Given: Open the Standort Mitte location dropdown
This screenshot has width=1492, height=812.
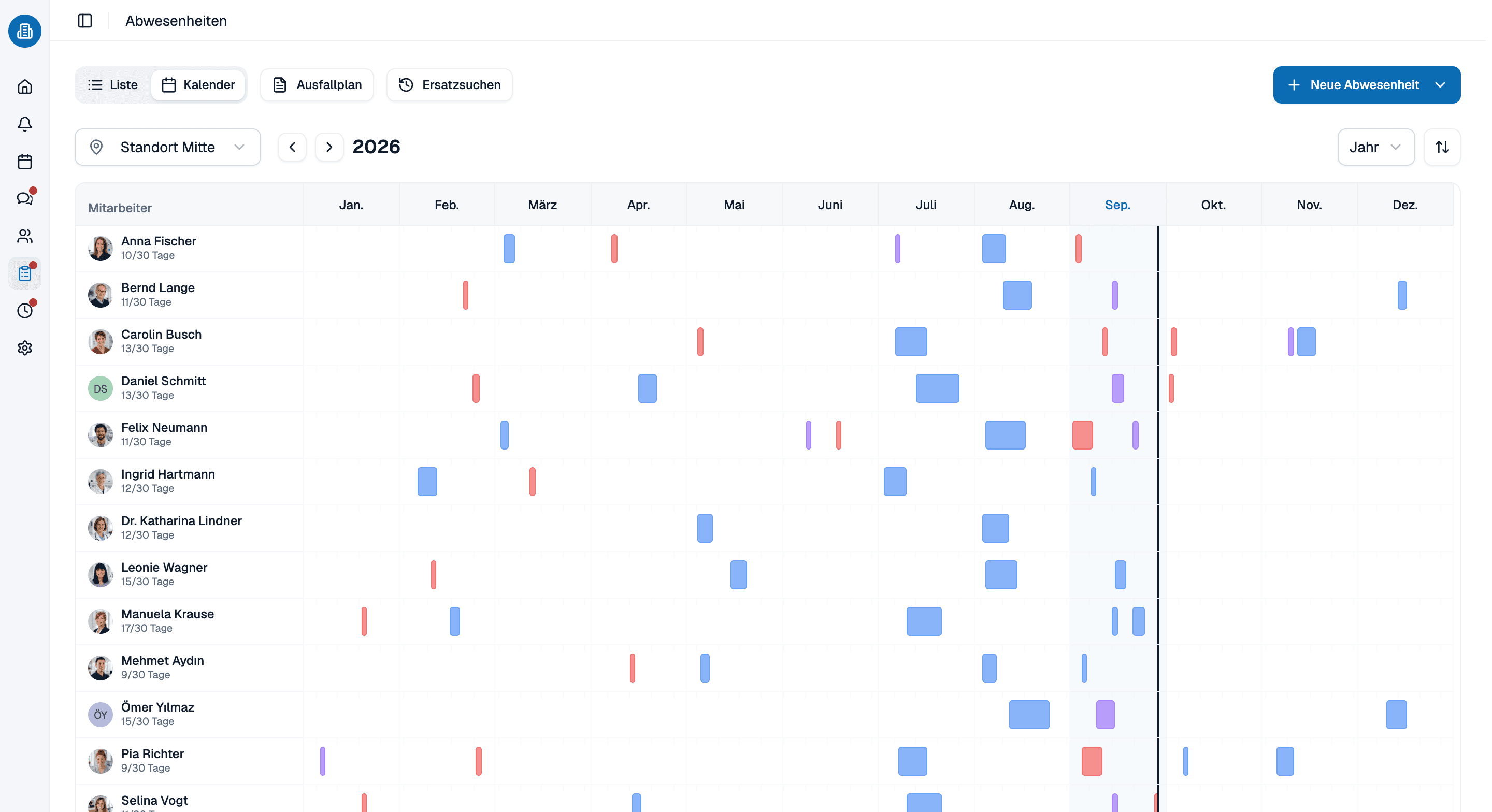Looking at the screenshot, I should point(168,147).
